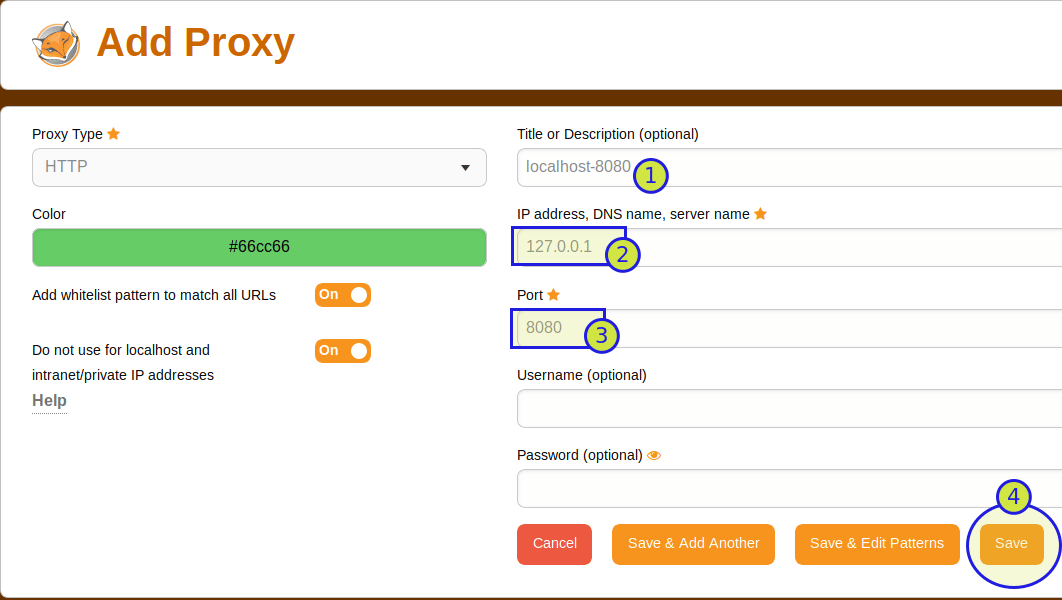Click the FoxyProxy fox logo icon
Viewport: 1062px width, 600px height.
click(56, 44)
